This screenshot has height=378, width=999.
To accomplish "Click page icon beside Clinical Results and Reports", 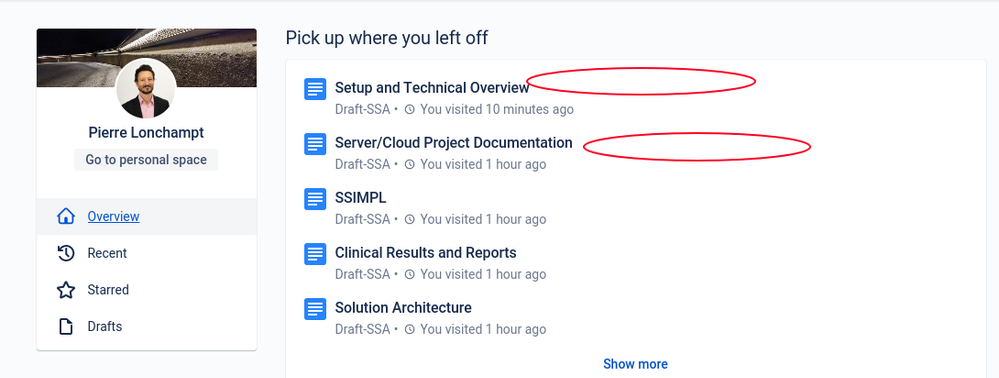I will (315, 254).
